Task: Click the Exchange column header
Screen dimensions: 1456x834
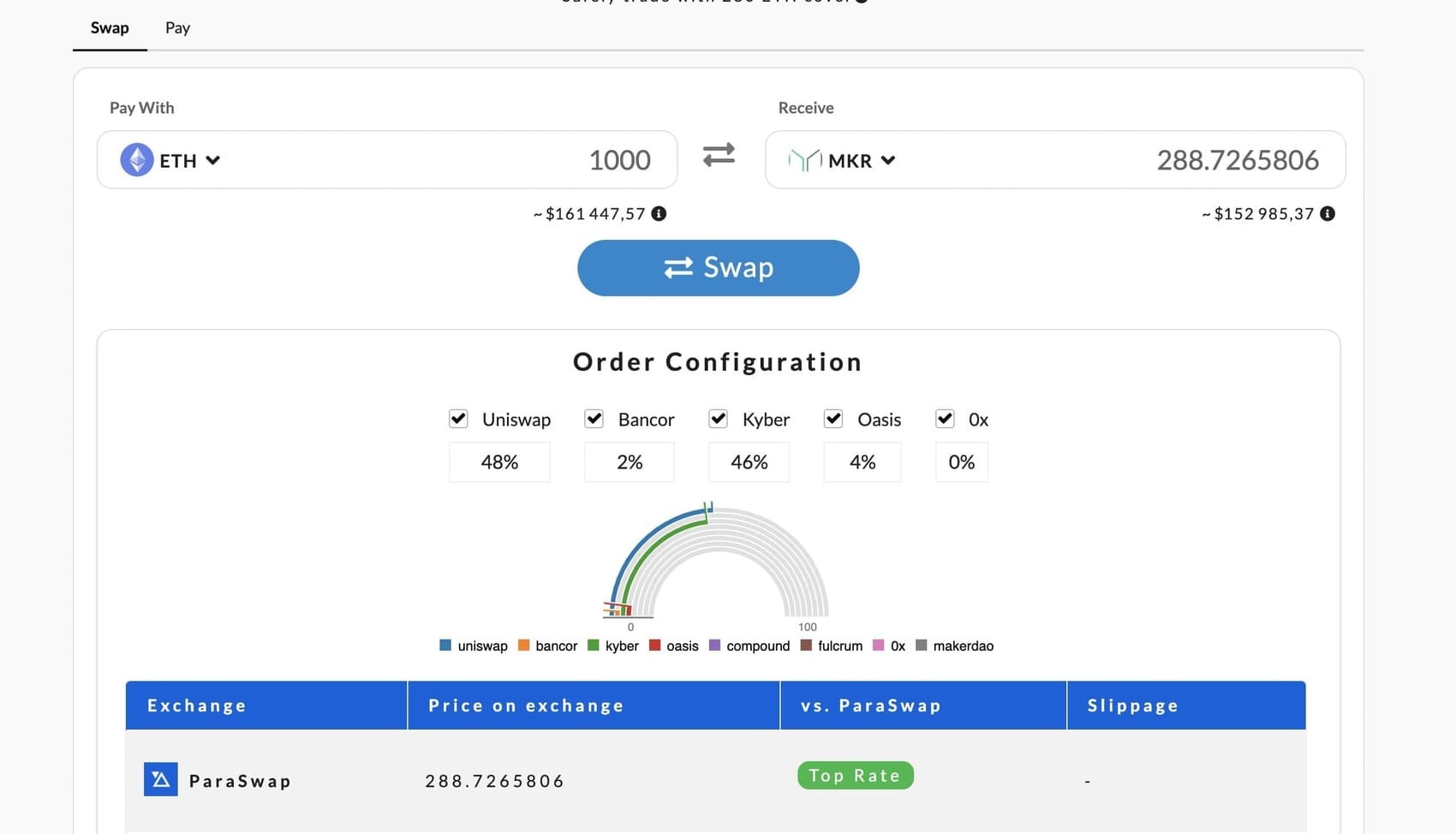Action: pyautogui.click(x=266, y=706)
